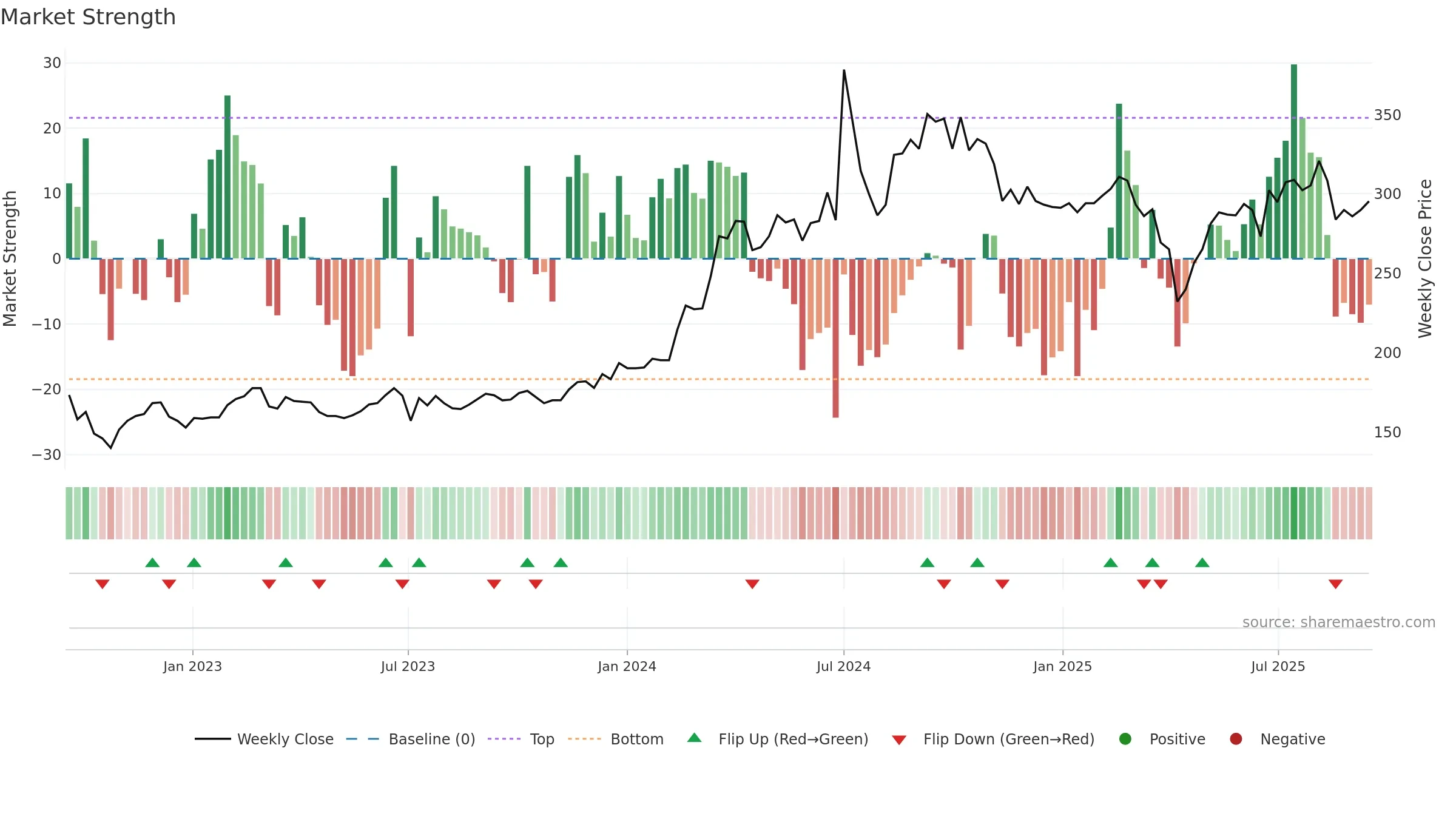The height and width of the screenshot is (819, 1456).
Task: Click the earliest green Flip Up marker
Action: coord(152,562)
